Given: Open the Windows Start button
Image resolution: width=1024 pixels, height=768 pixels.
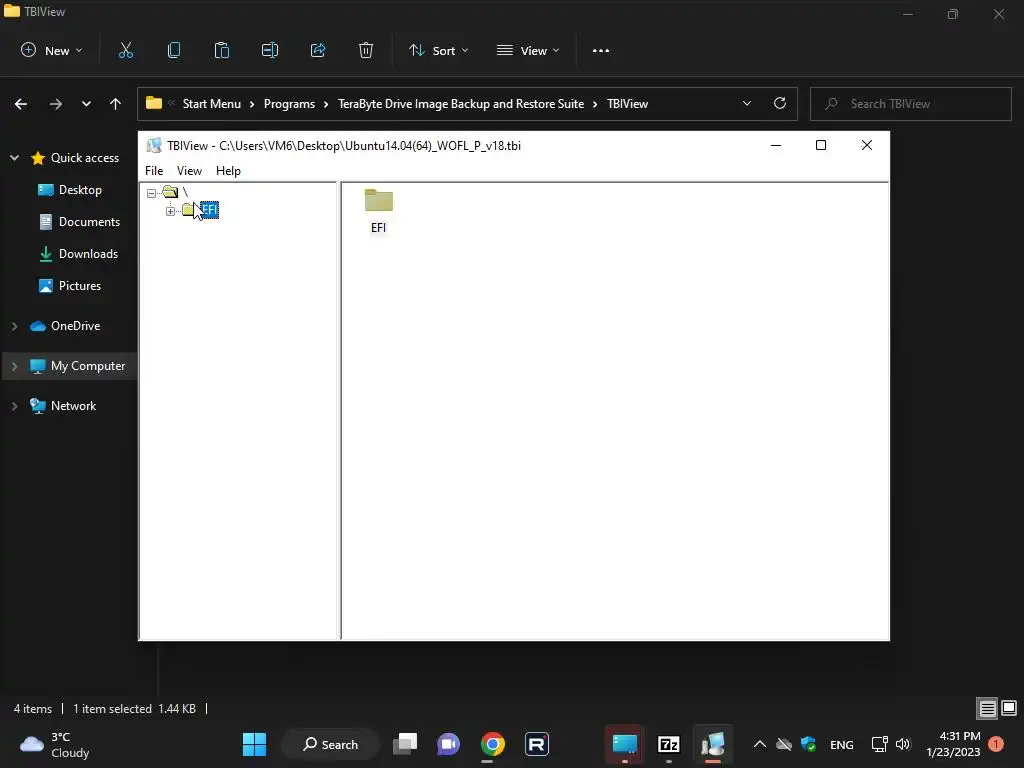Looking at the screenshot, I should [x=254, y=744].
